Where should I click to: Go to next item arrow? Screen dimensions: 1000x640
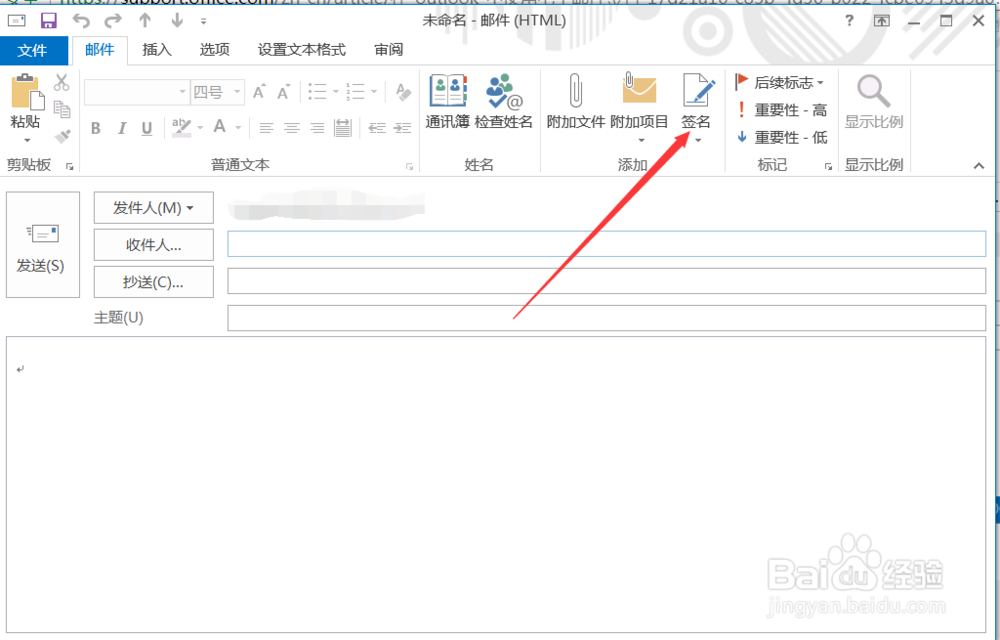(177, 21)
